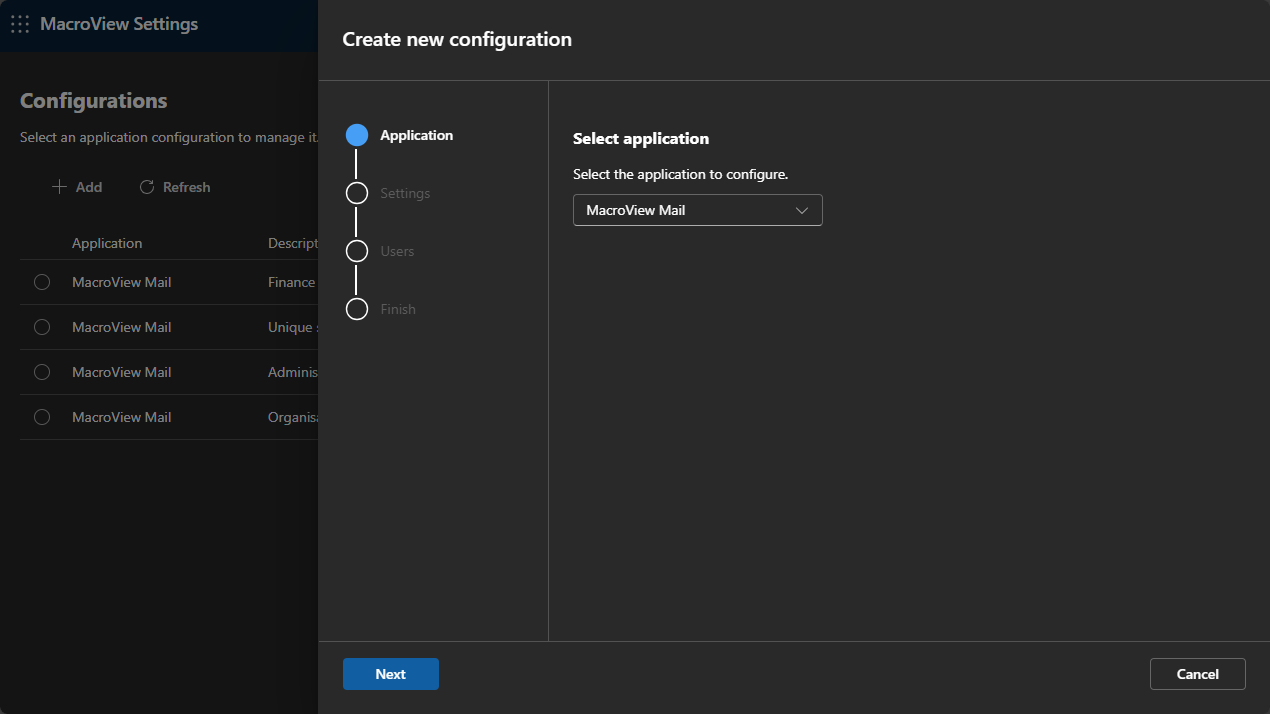Open the MacroView Mail application dropdown
Image resolution: width=1270 pixels, height=714 pixels.
pos(697,210)
